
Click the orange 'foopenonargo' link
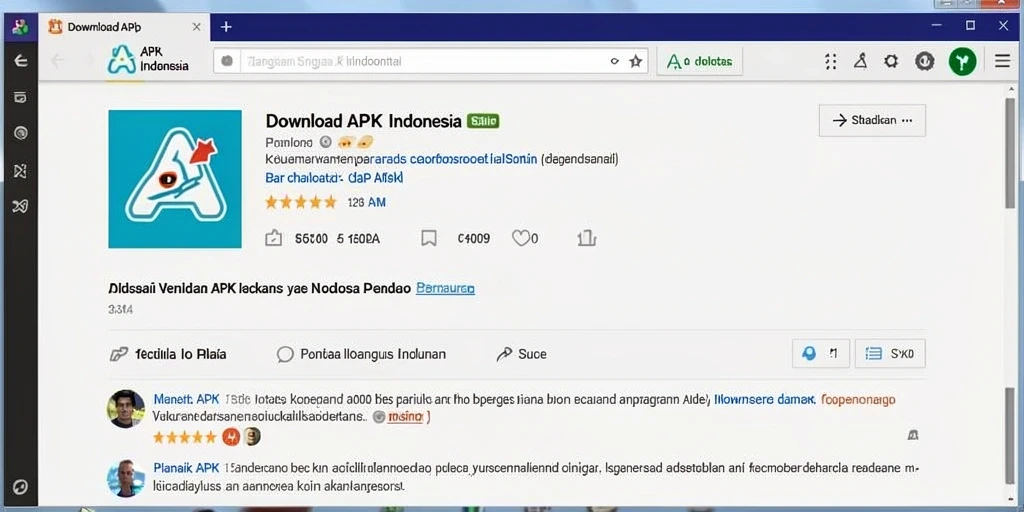pos(858,399)
